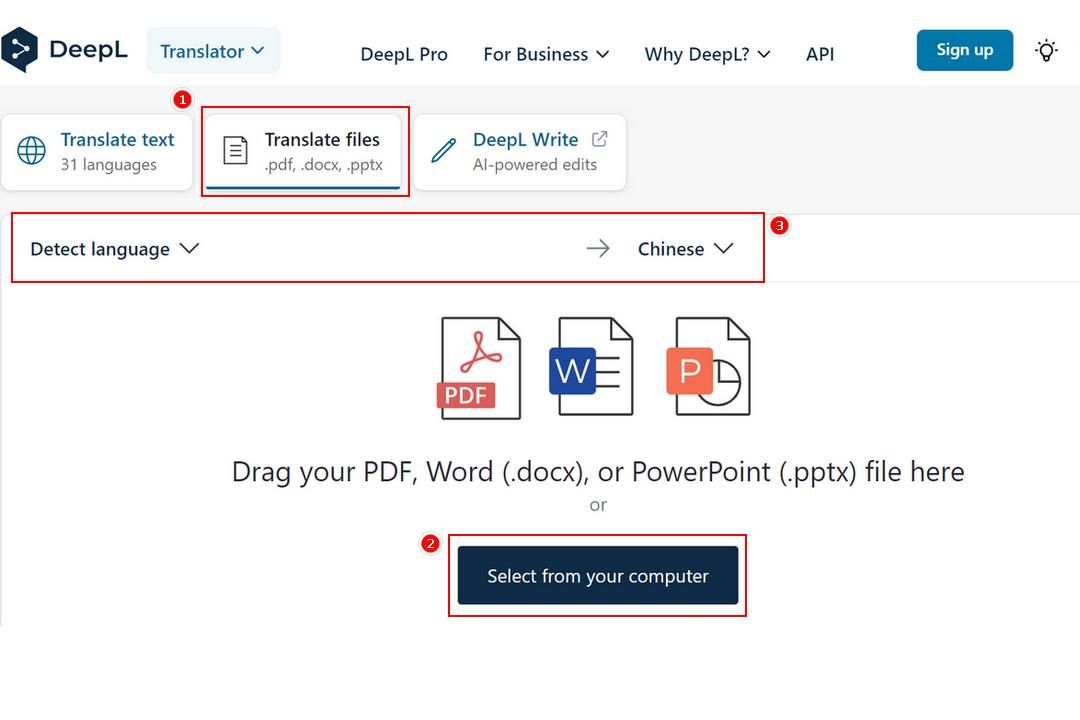Expand the For Business menu
The height and width of the screenshot is (720, 1080).
[x=546, y=54]
